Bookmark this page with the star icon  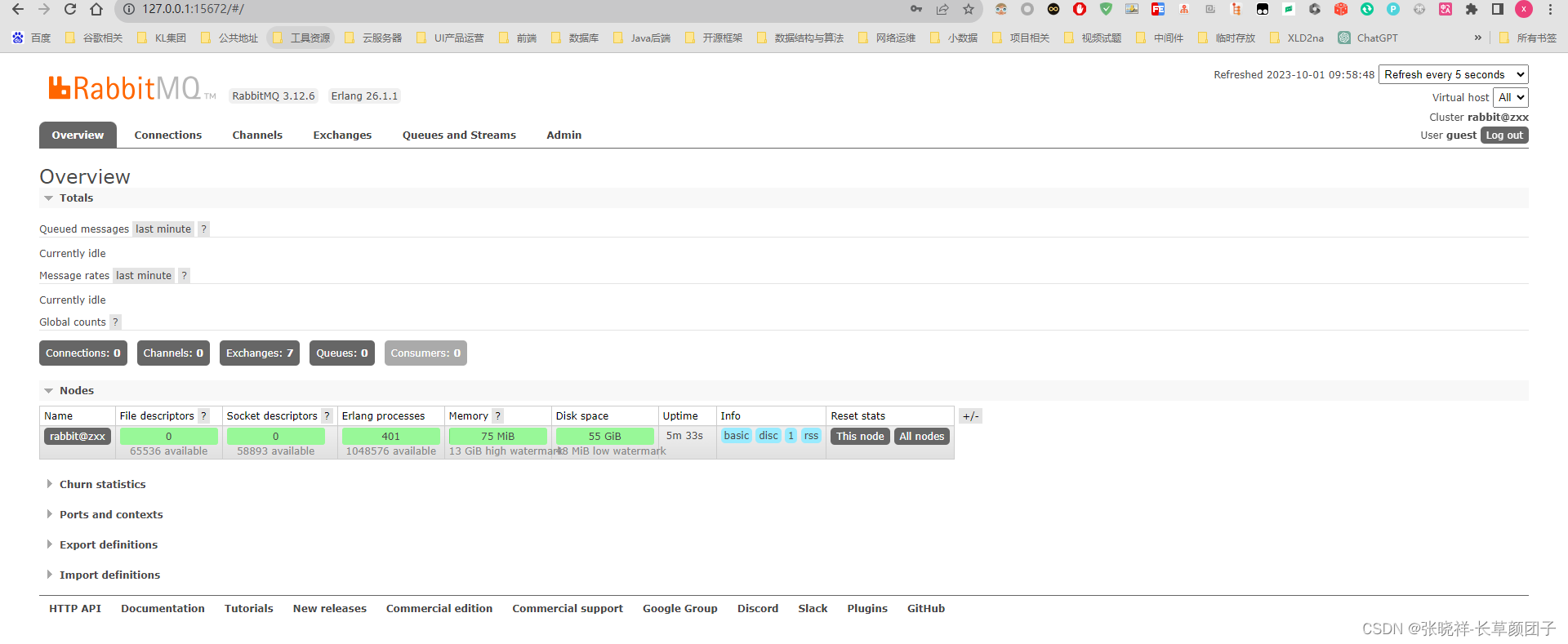pyautogui.click(x=969, y=10)
